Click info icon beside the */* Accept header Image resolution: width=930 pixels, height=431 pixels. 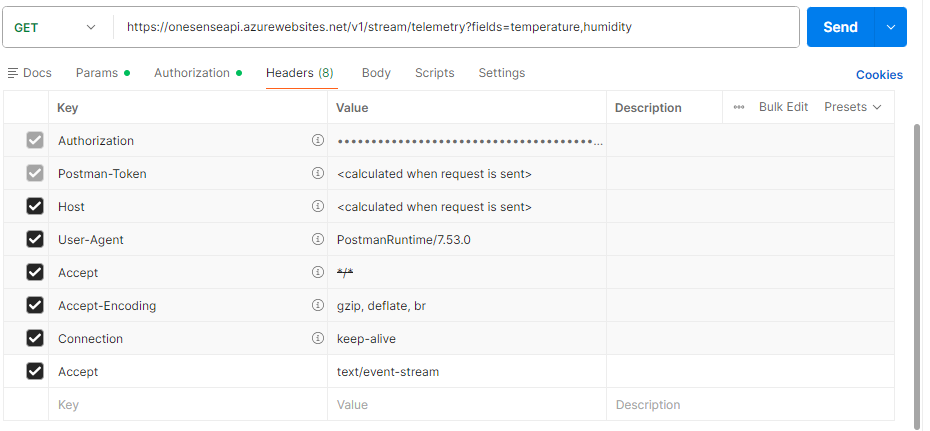coord(318,272)
